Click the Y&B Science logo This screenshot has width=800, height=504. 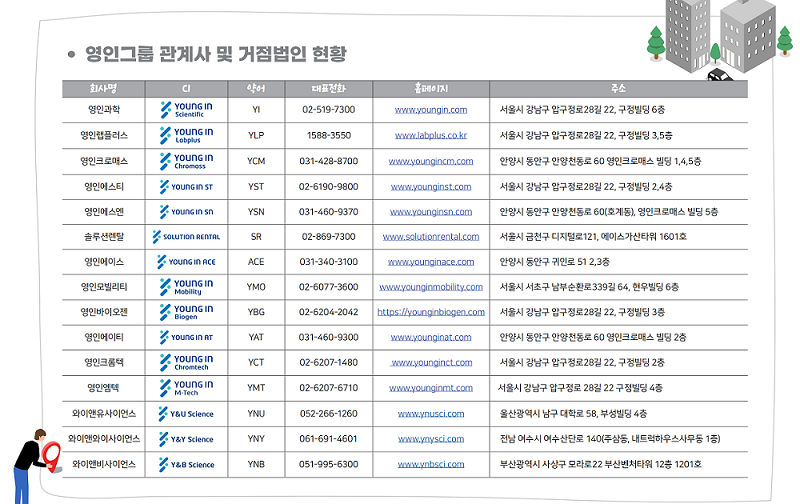coord(186,464)
